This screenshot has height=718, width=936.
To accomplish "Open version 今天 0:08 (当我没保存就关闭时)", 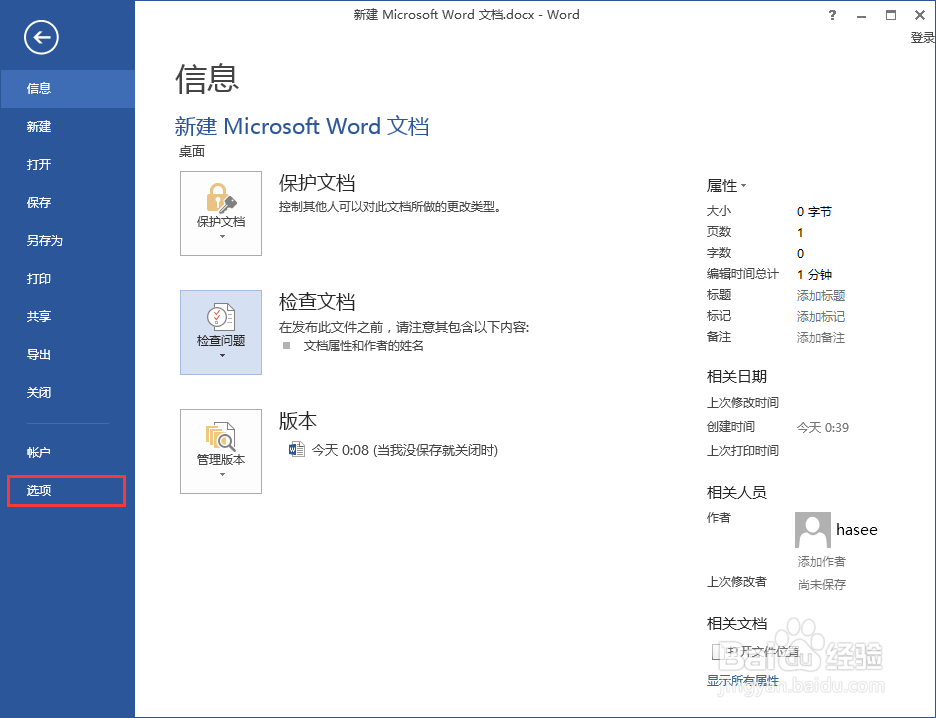I will coord(405,450).
